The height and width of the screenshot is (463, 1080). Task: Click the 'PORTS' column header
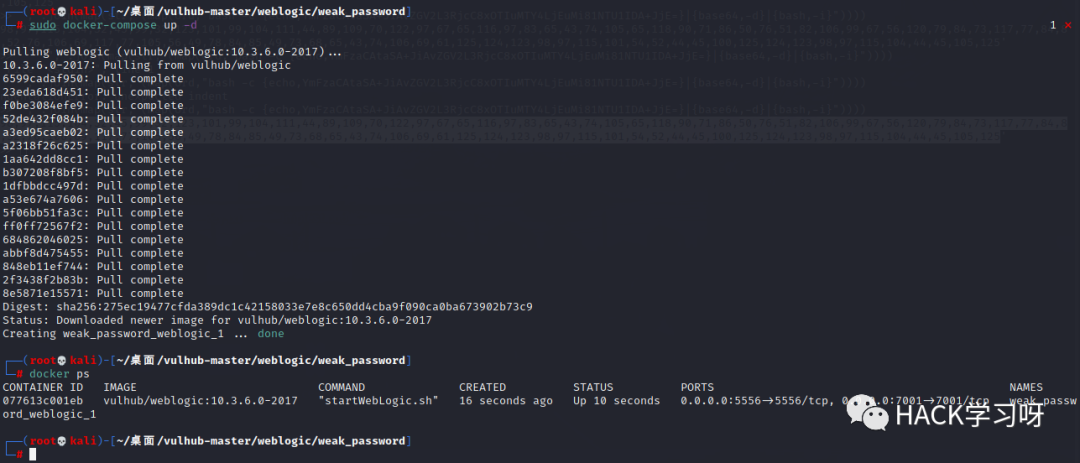tap(698, 388)
